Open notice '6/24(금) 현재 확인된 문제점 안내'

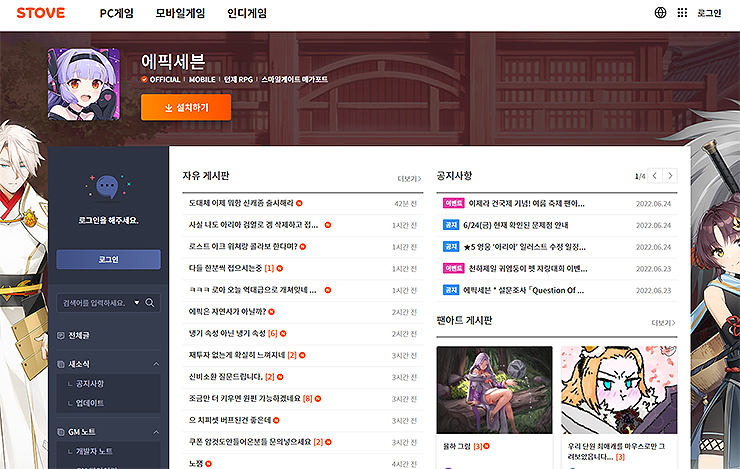516,226
